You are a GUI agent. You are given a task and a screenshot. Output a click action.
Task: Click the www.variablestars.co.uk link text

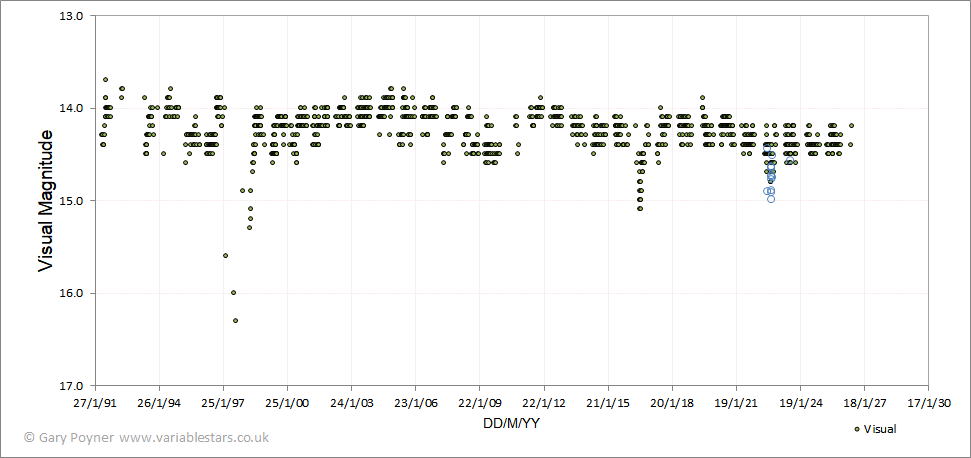(194, 438)
